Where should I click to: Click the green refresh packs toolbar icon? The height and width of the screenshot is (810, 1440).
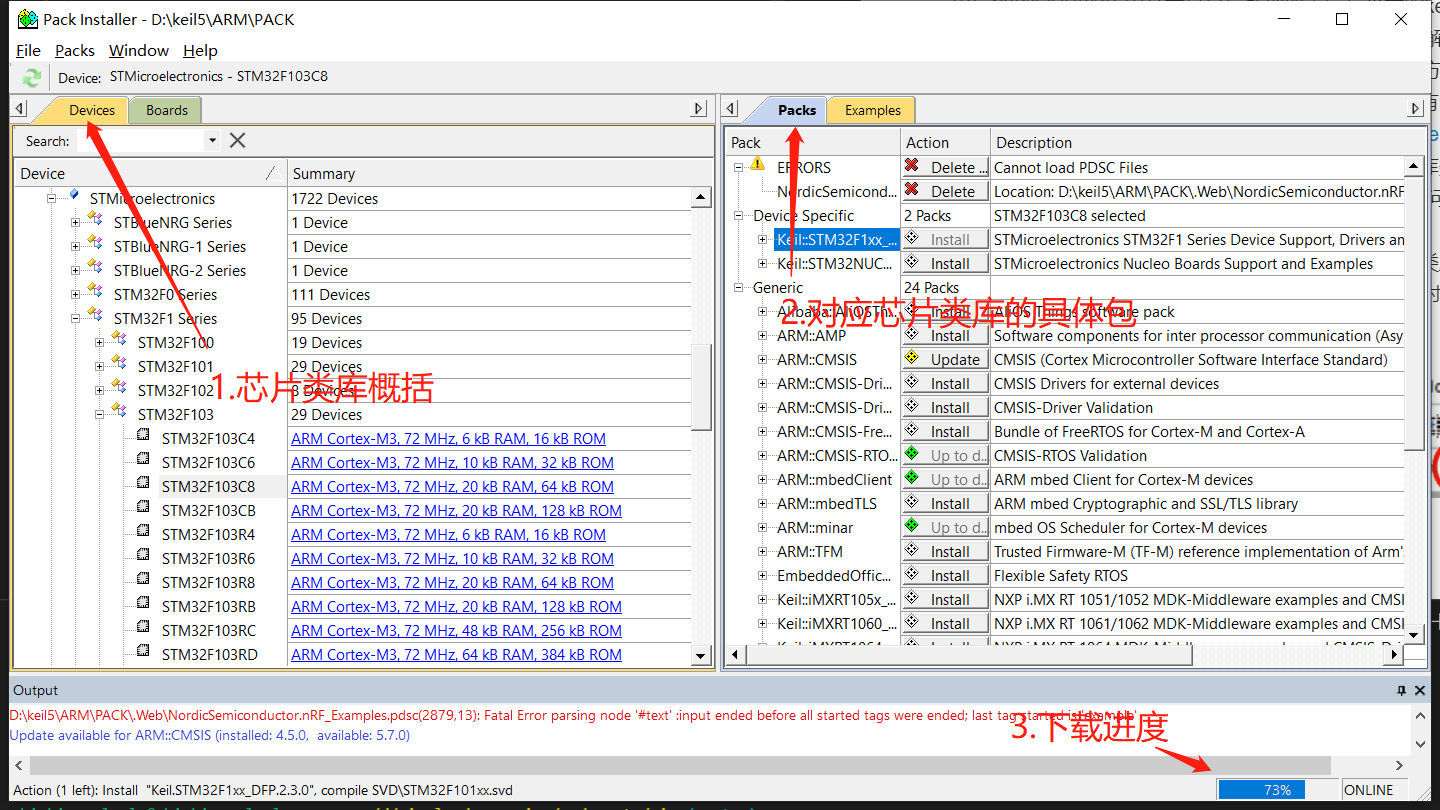pyautogui.click(x=32, y=77)
